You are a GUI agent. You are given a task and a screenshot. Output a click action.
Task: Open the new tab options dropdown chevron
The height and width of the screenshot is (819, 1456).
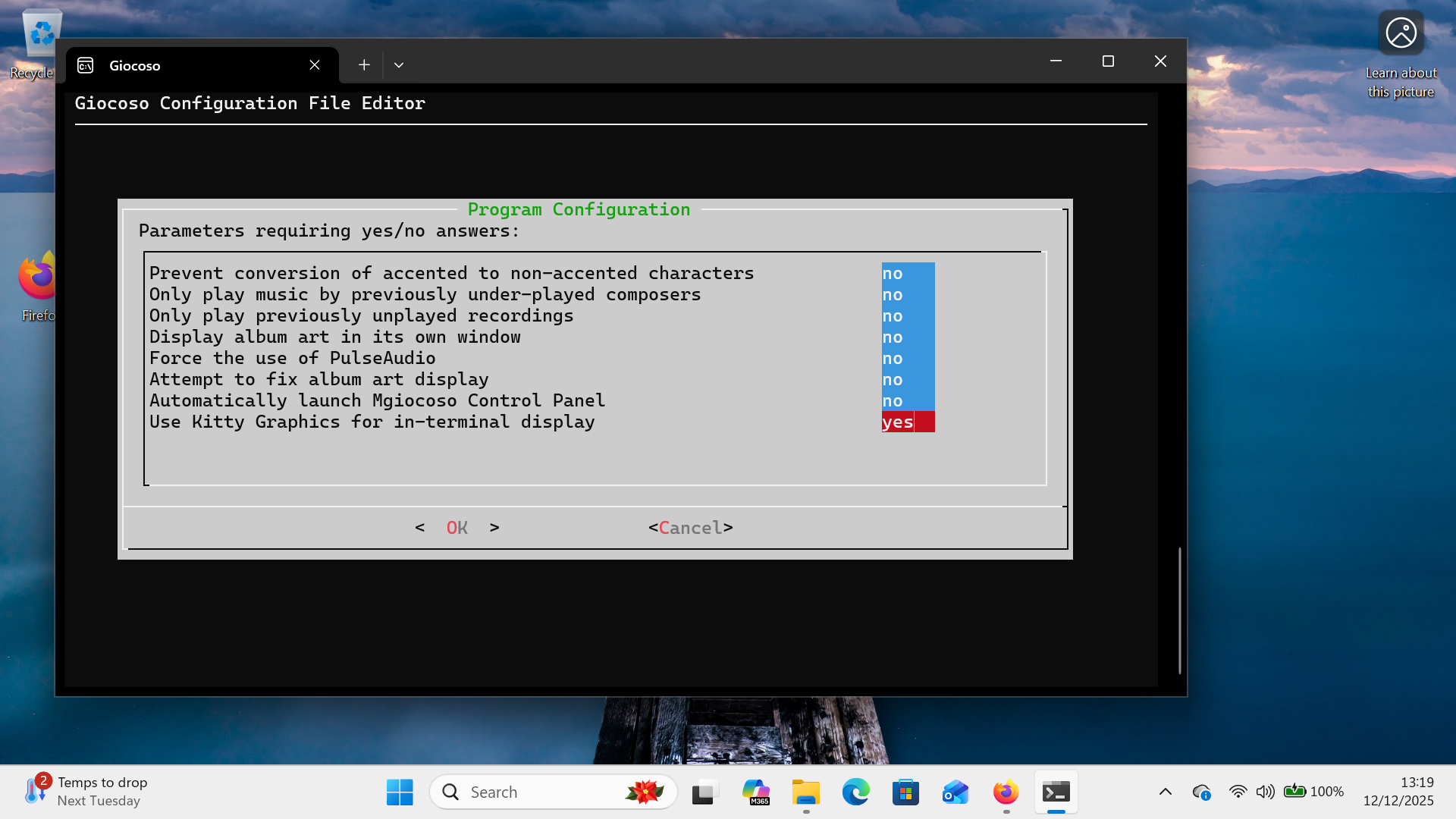(399, 64)
